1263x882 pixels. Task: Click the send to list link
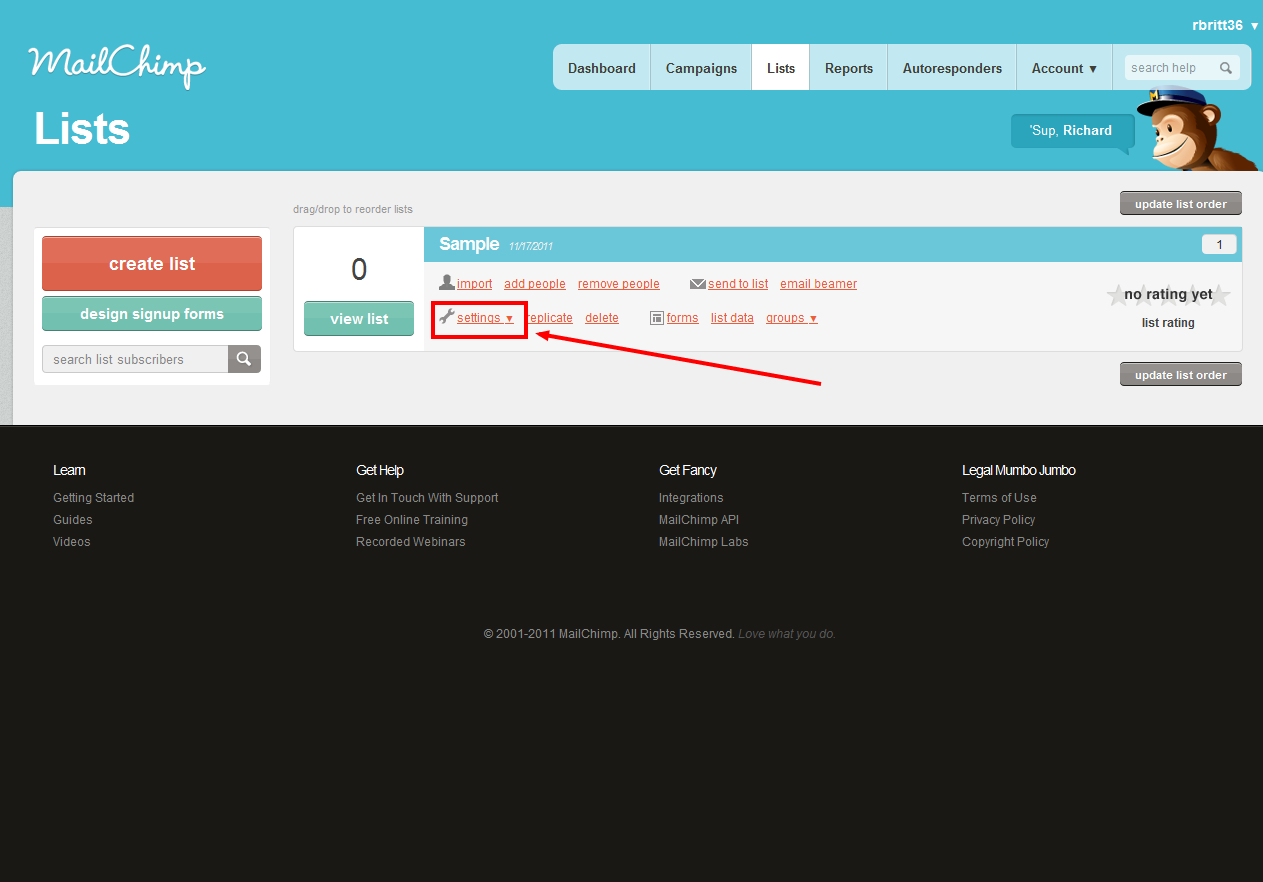(x=738, y=284)
